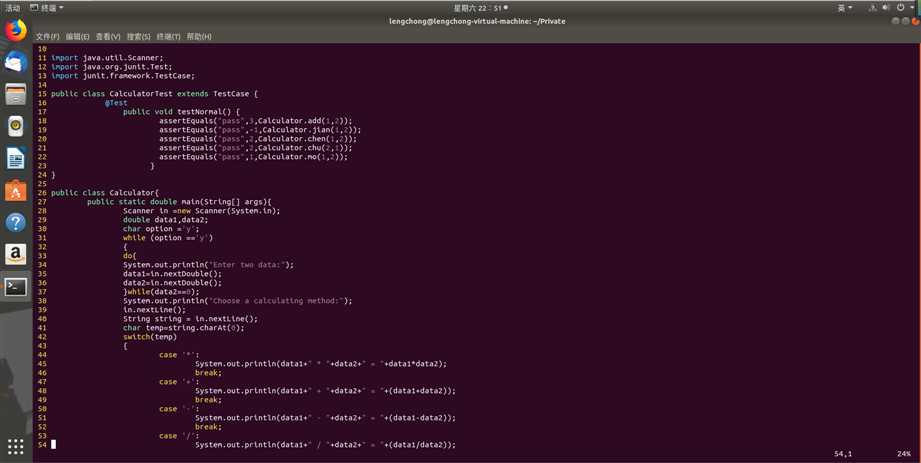Image resolution: width=921 pixels, height=463 pixels.
Task: Click 'Scanner in =new Scanner(System.in);' line
Action: pyautogui.click(x=201, y=211)
